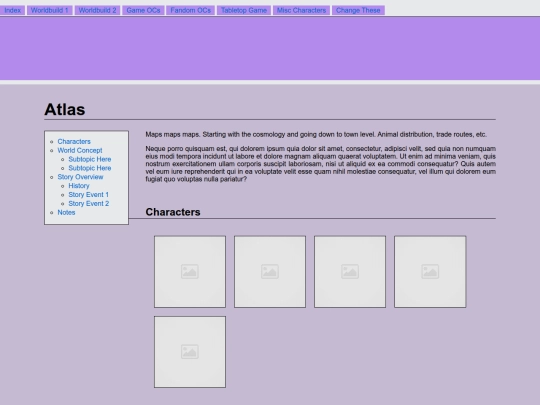Image resolution: width=540 pixels, height=405 pixels.
Task: Open the second character thumbnail in top row
Action: click(x=270, y=272)
